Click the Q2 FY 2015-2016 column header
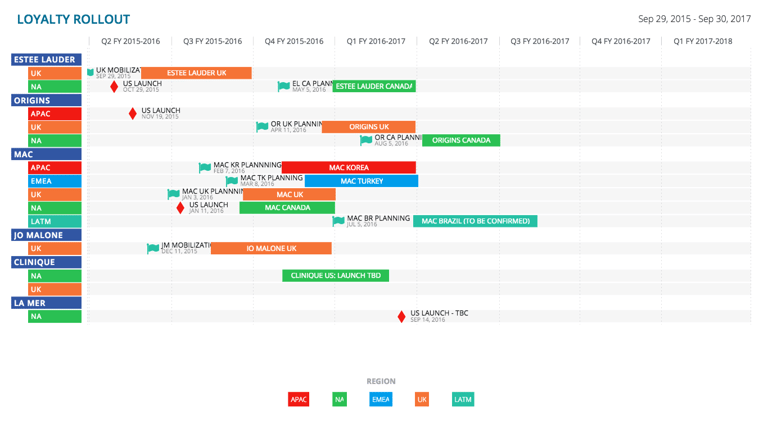768x430 pixels. [x=130, y=41]
